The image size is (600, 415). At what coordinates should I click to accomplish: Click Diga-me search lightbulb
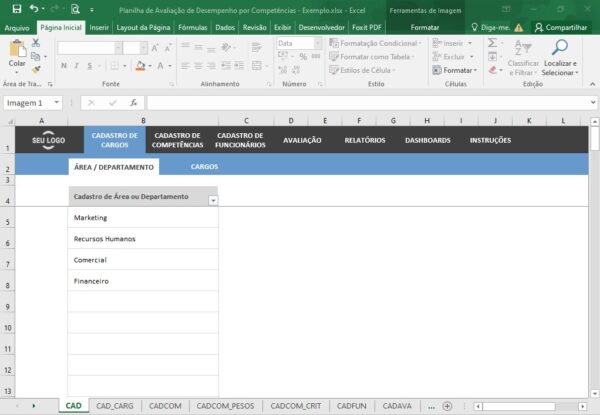pyautogui.click(x=490, y=28)
